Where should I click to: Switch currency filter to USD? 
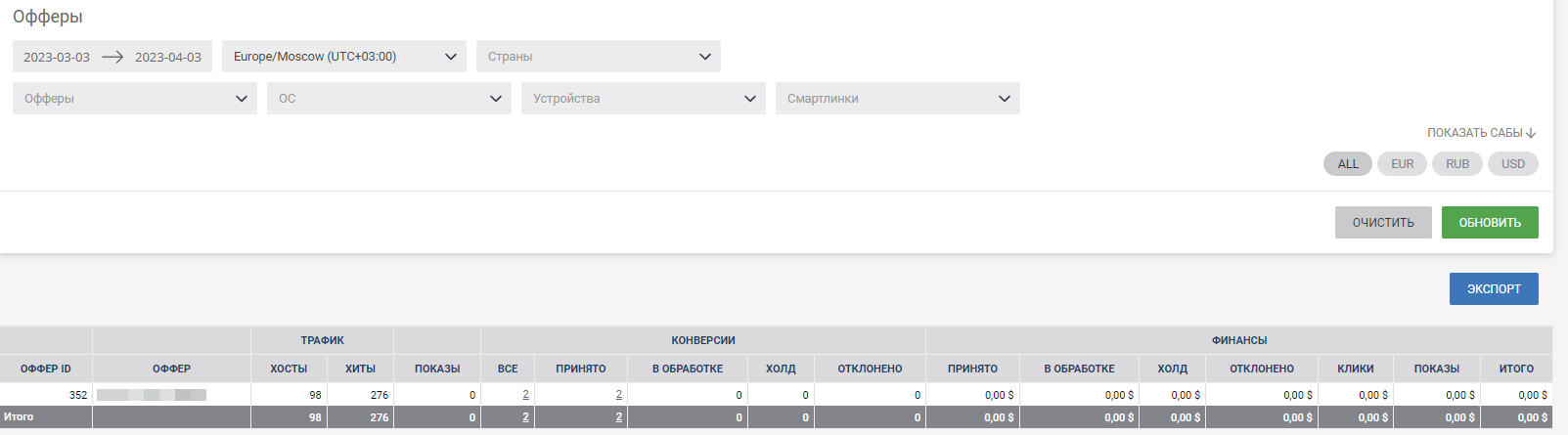[1513, 164]
